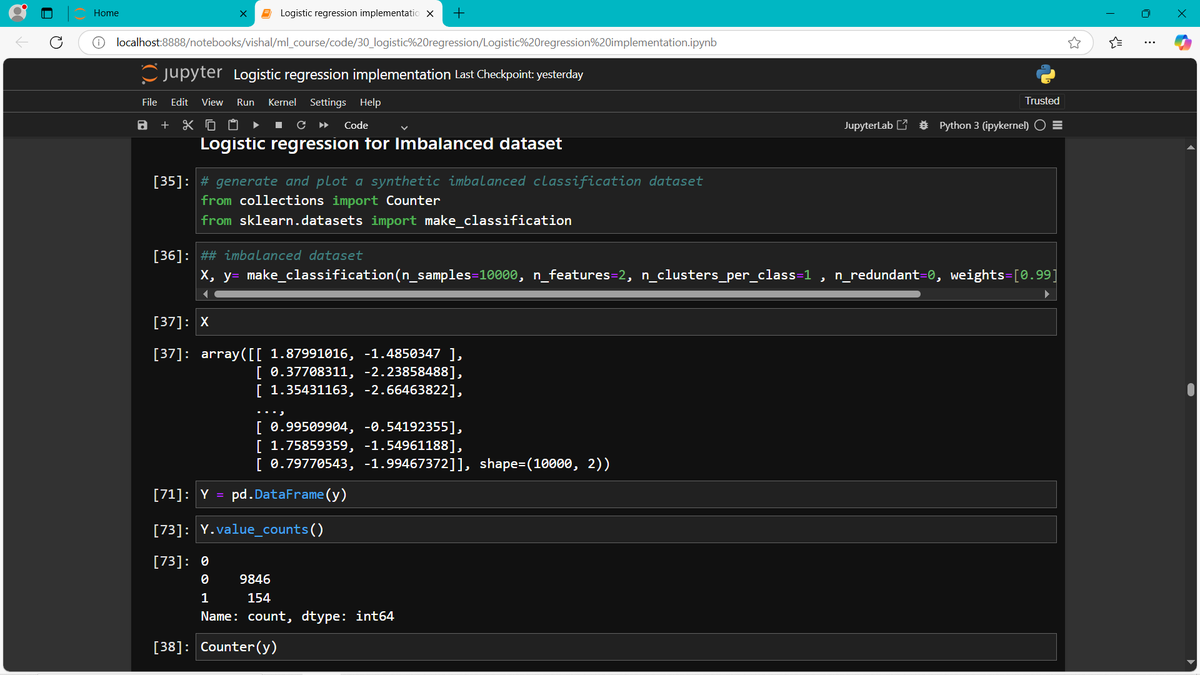Click the left arrow of cell 36 scrollbar
Image resolution: width=1200 pixels, height=675 pixels.
point(206,294)
